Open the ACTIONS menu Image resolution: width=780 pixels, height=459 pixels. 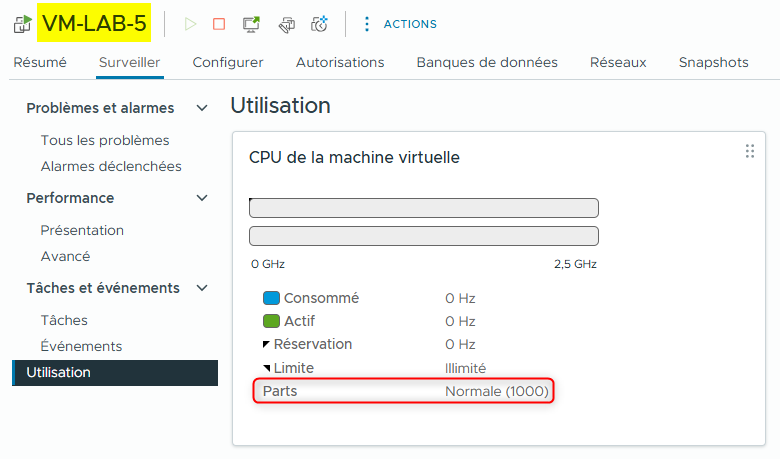click(400, 24)
